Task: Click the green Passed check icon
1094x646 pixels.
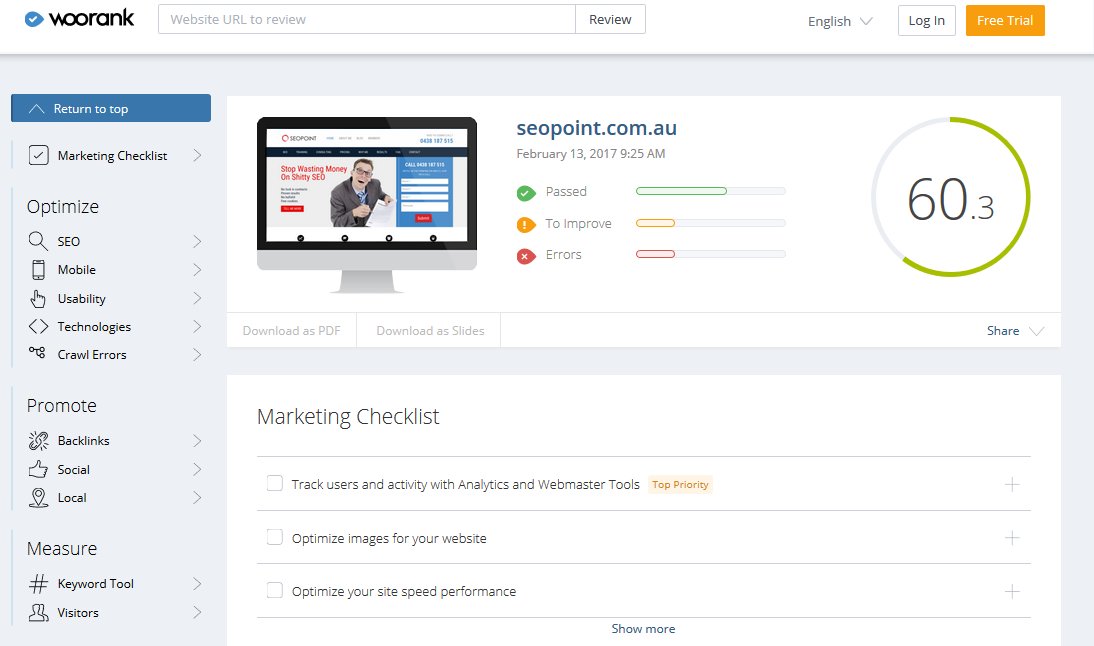Action: (x=526, y=193)
